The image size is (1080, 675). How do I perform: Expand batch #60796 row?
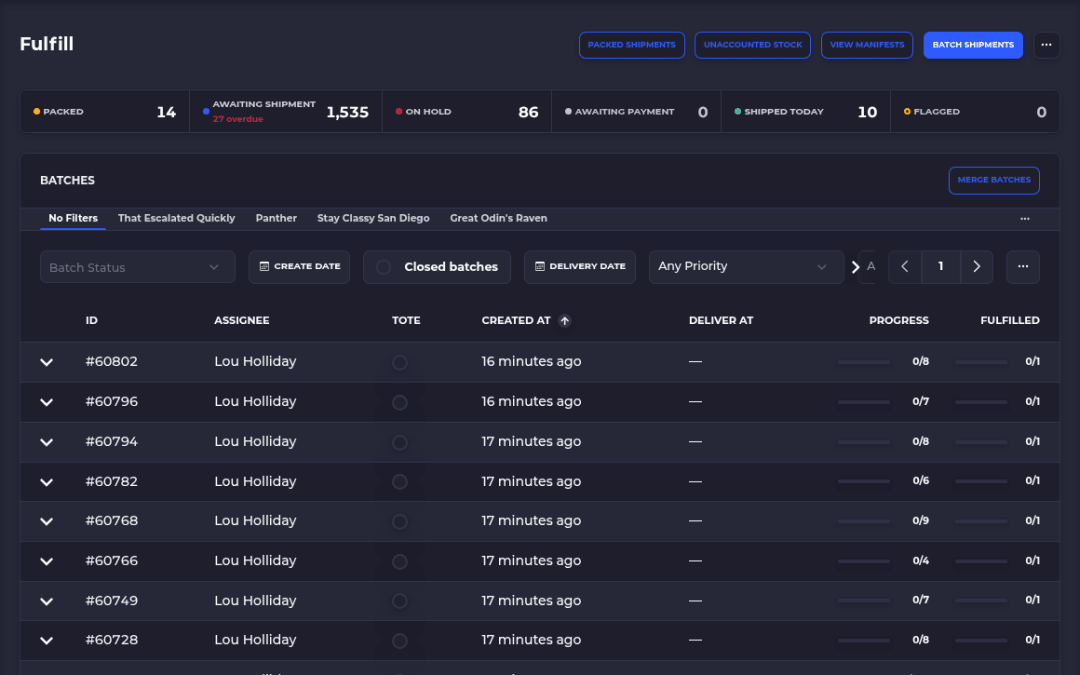click(x=46, y=402)
